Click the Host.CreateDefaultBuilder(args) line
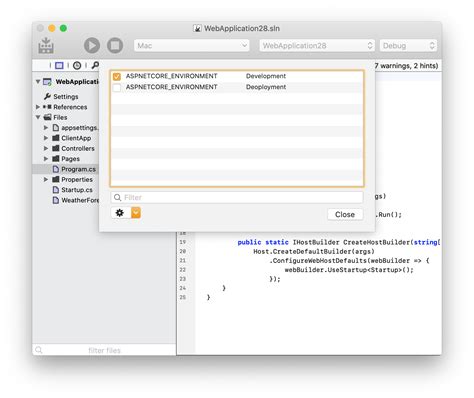This screenshot has height=398, width=474. click(314, 252)
